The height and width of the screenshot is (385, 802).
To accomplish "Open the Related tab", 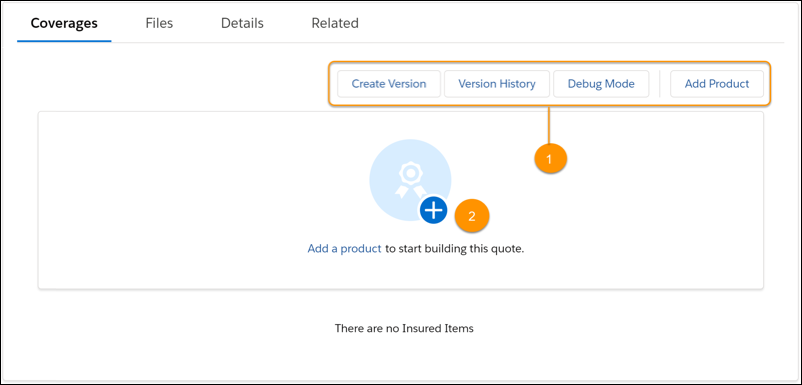I will pyautogui.click(x=335, y=24).
